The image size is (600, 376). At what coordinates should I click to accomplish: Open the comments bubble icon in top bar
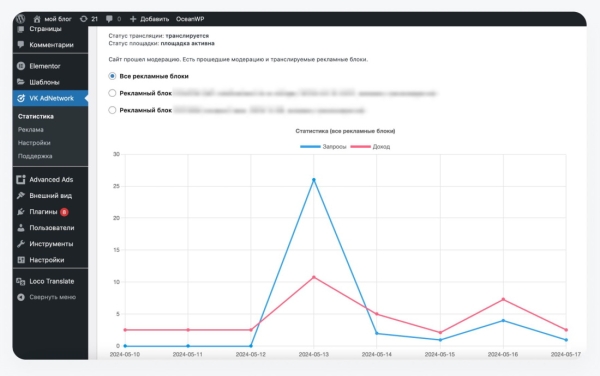click(109, 19)
